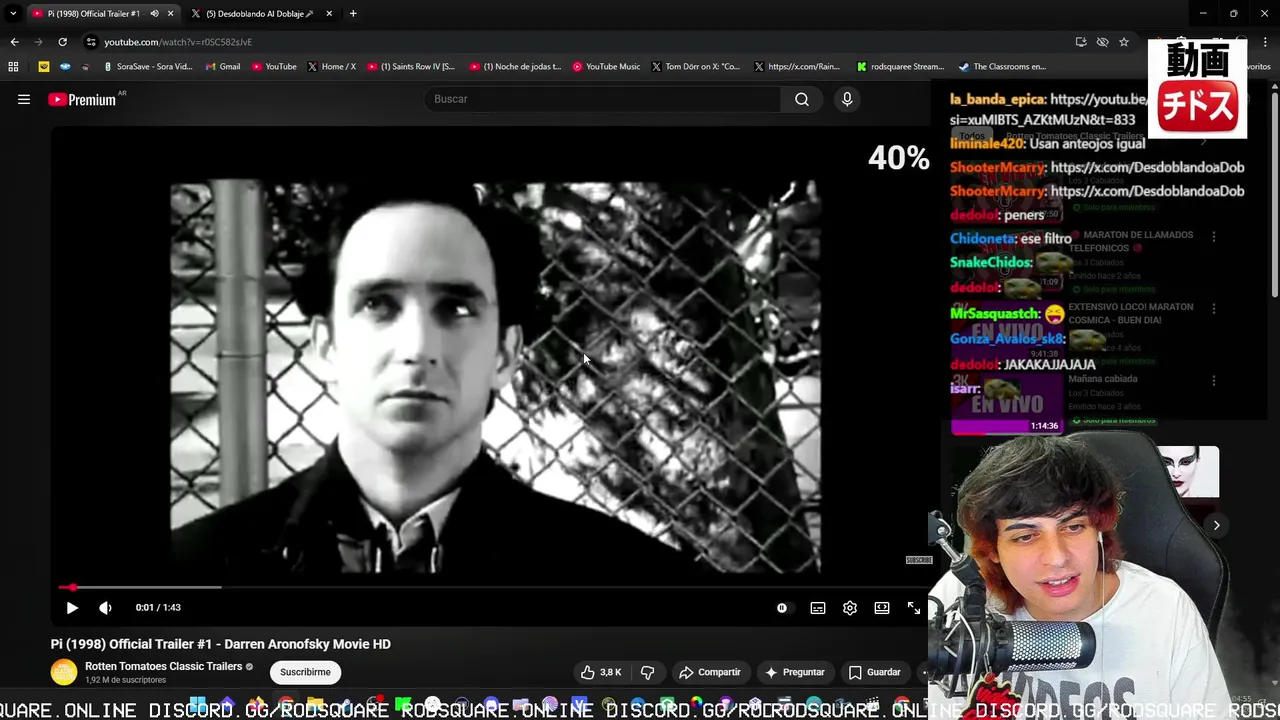Open the MARATON DE LLAMADOS TELEFONICOS video title
Viewport: 1280px width, 720px height.
tap(1131, 241)
